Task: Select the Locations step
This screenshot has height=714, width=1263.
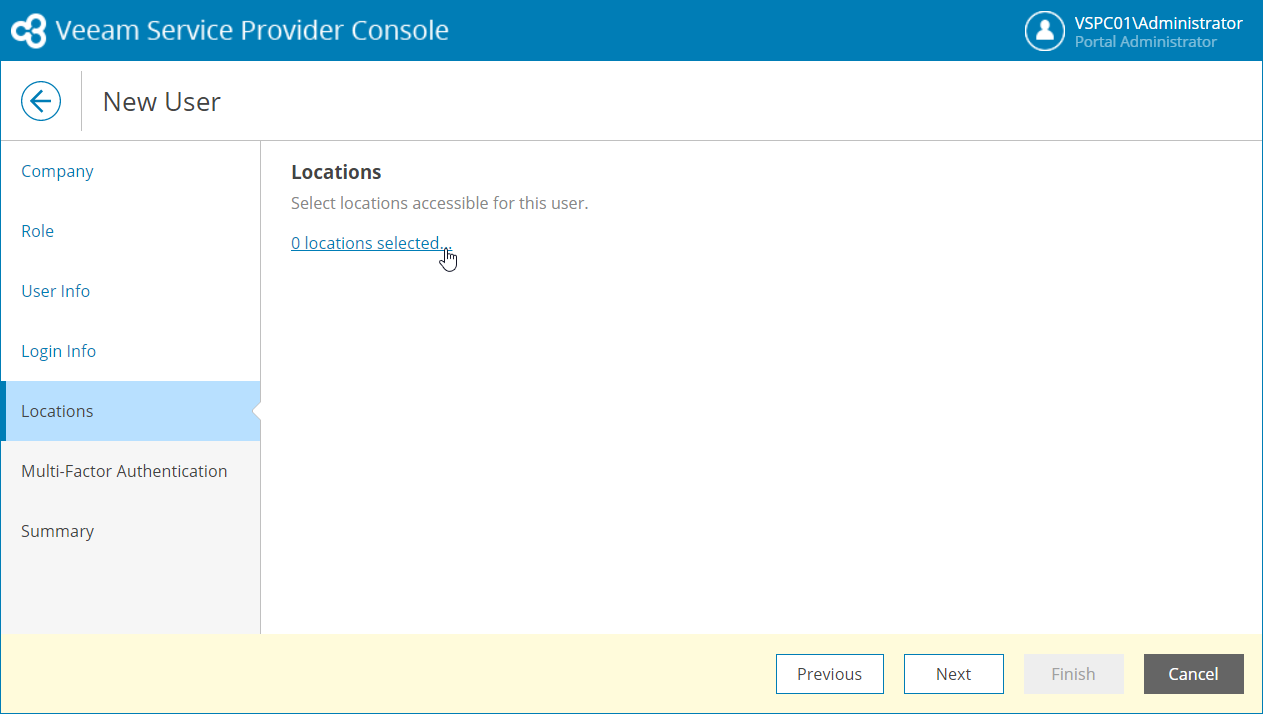Action: (130, 411)
